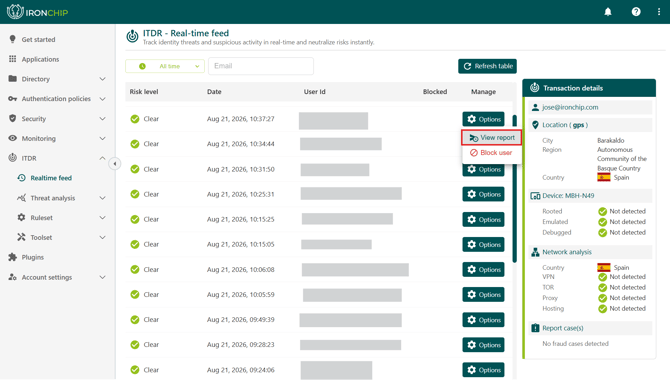The width and height of the screenshot is (670, 380).
Task: Open the notifications bell
Action: pyautogui.click(x=608, y=12)
